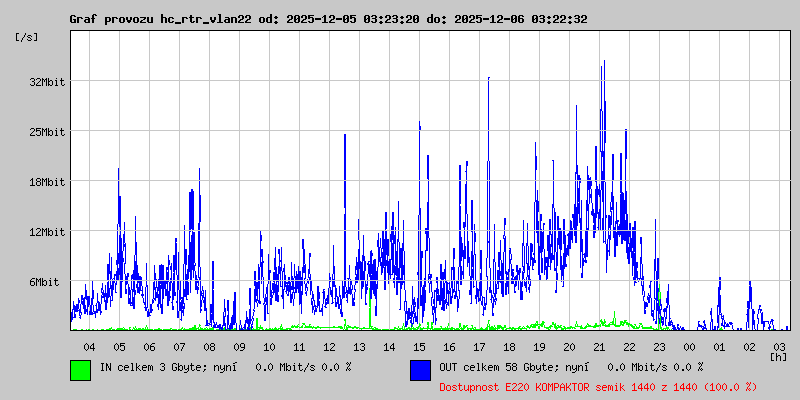Click hour label 14 on x-axis
The image size is (800, 400).
click(x=389, y=347)
